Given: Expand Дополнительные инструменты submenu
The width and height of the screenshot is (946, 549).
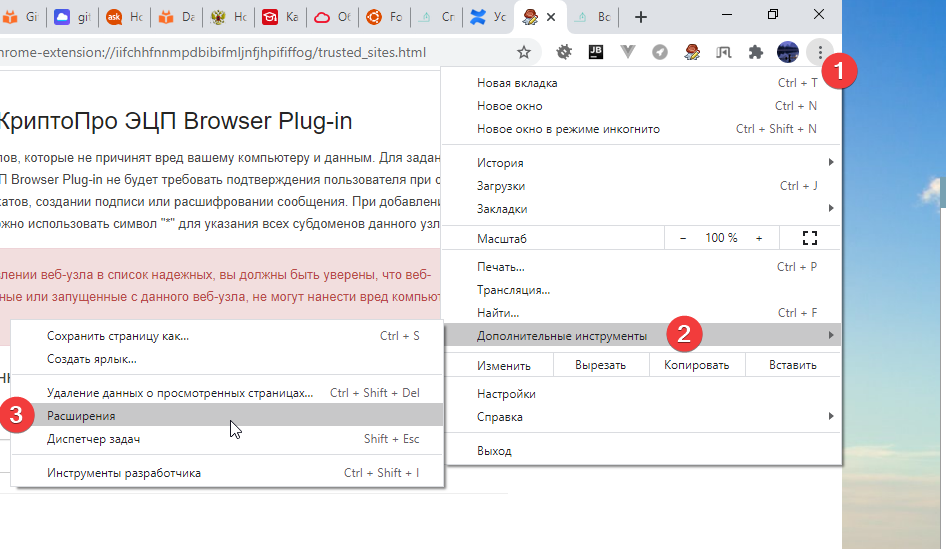Looking at the screenshot, I should click(642, 335).
